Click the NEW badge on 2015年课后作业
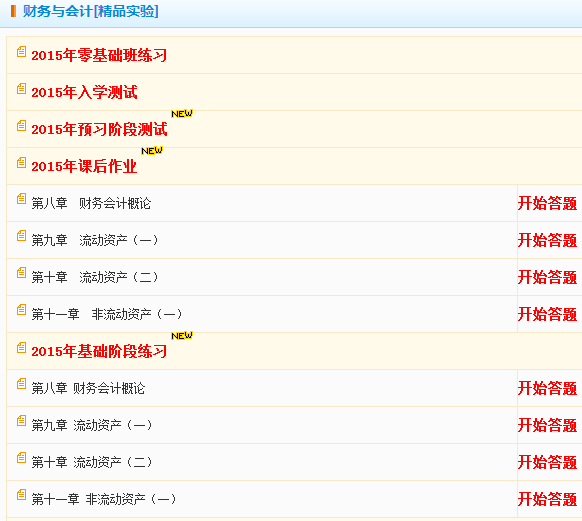This screenshot has height=521, width=582. [x=152, y=151]
